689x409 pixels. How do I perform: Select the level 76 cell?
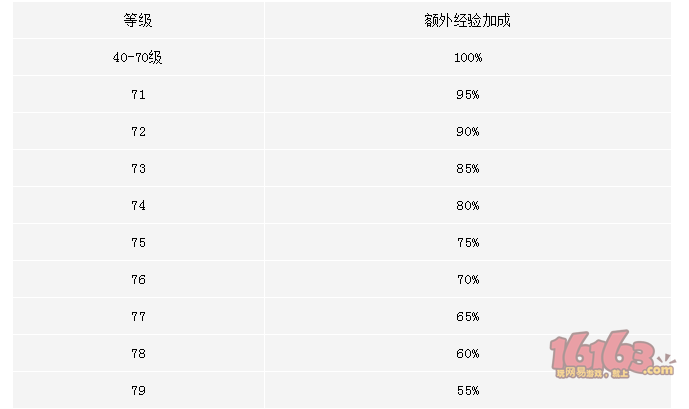click(138, 279)
